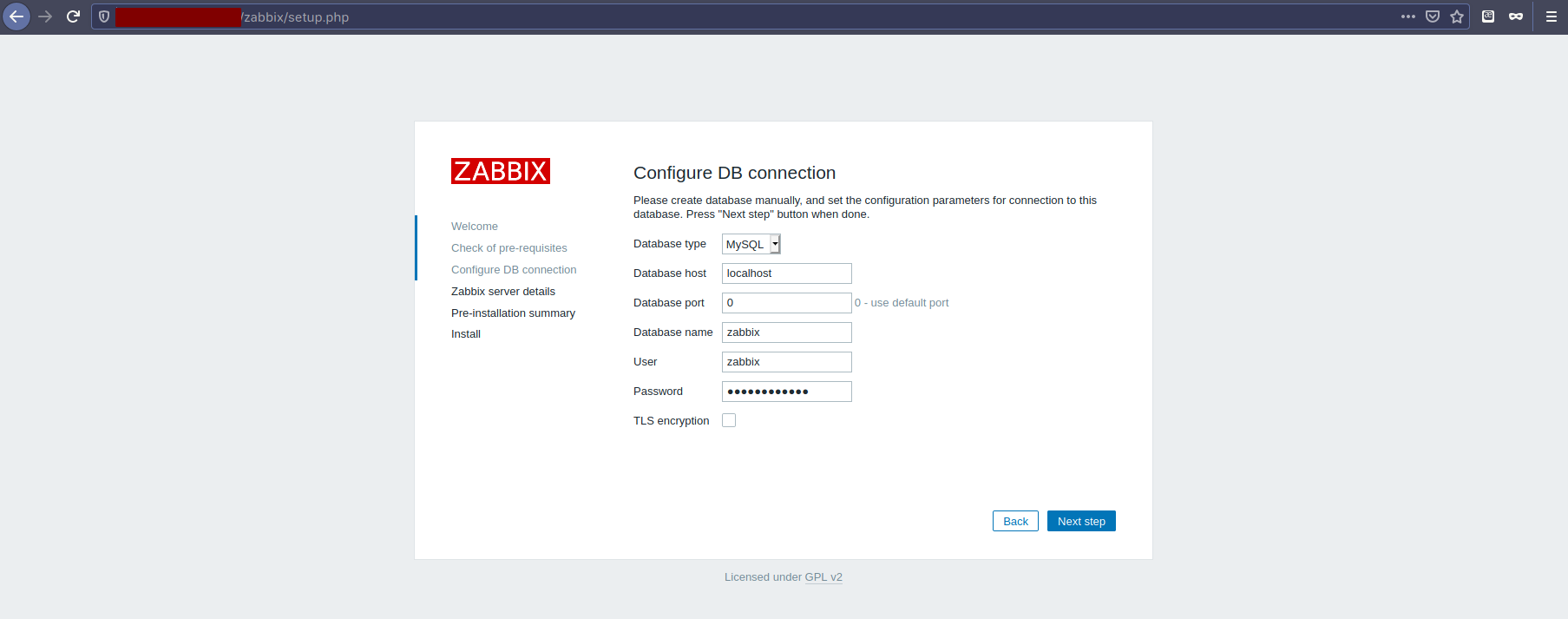Open the GPL v2 license link

point(823,577)
